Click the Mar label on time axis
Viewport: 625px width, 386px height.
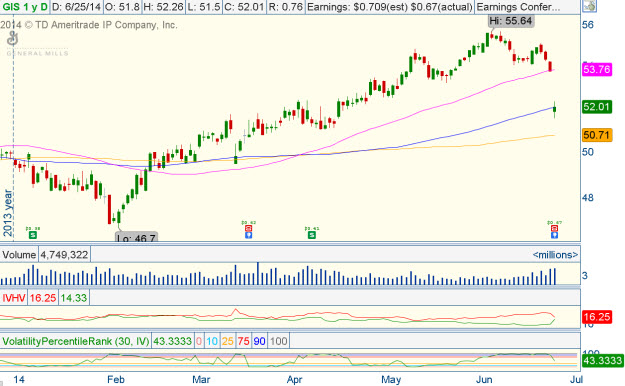201,379
